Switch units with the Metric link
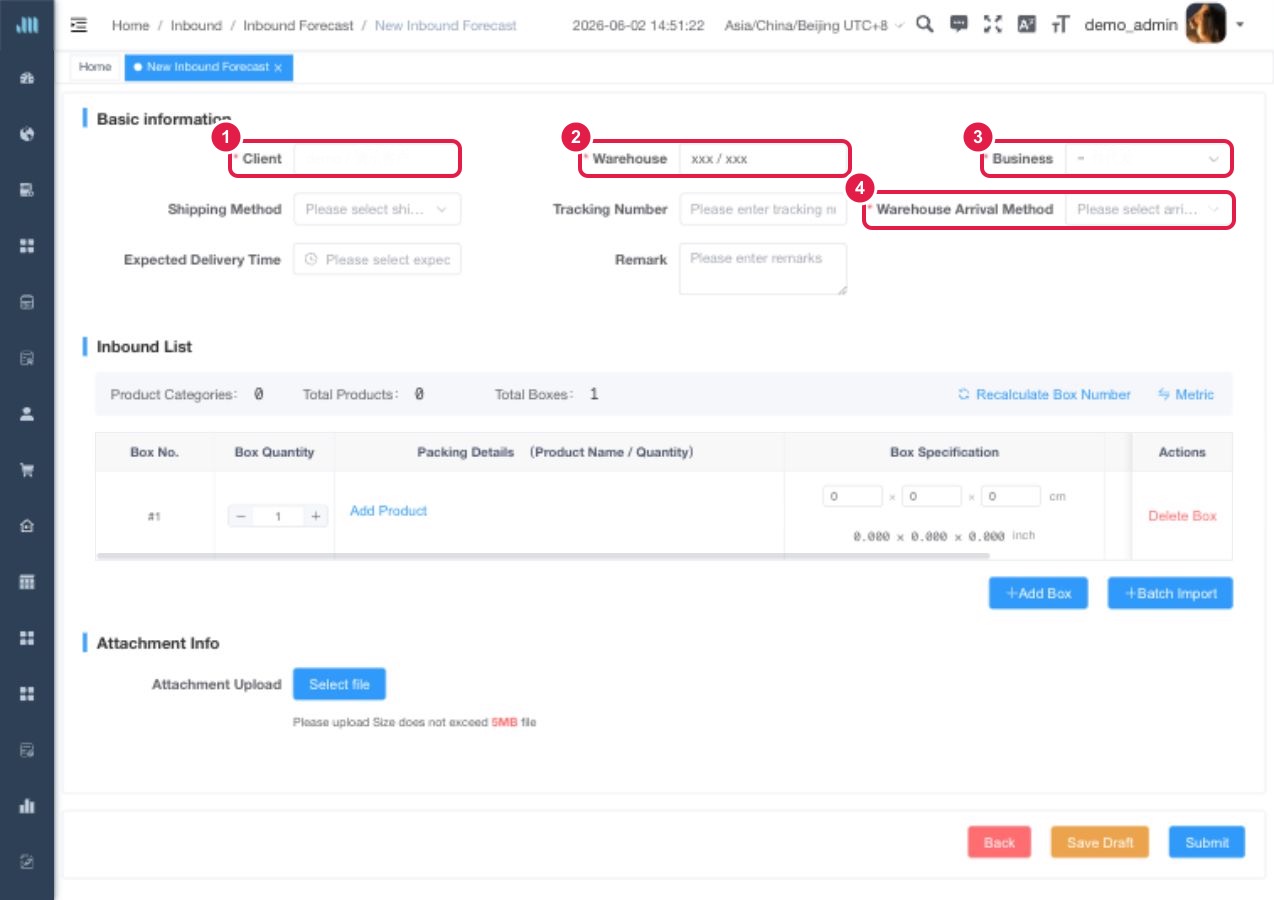This screenshot has height=900, width=1274. tap(1186, 394)
